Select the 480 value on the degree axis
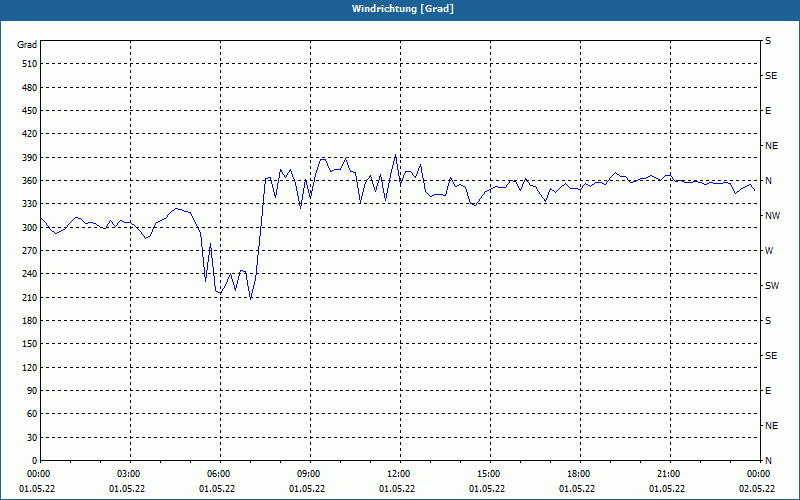 29,88
